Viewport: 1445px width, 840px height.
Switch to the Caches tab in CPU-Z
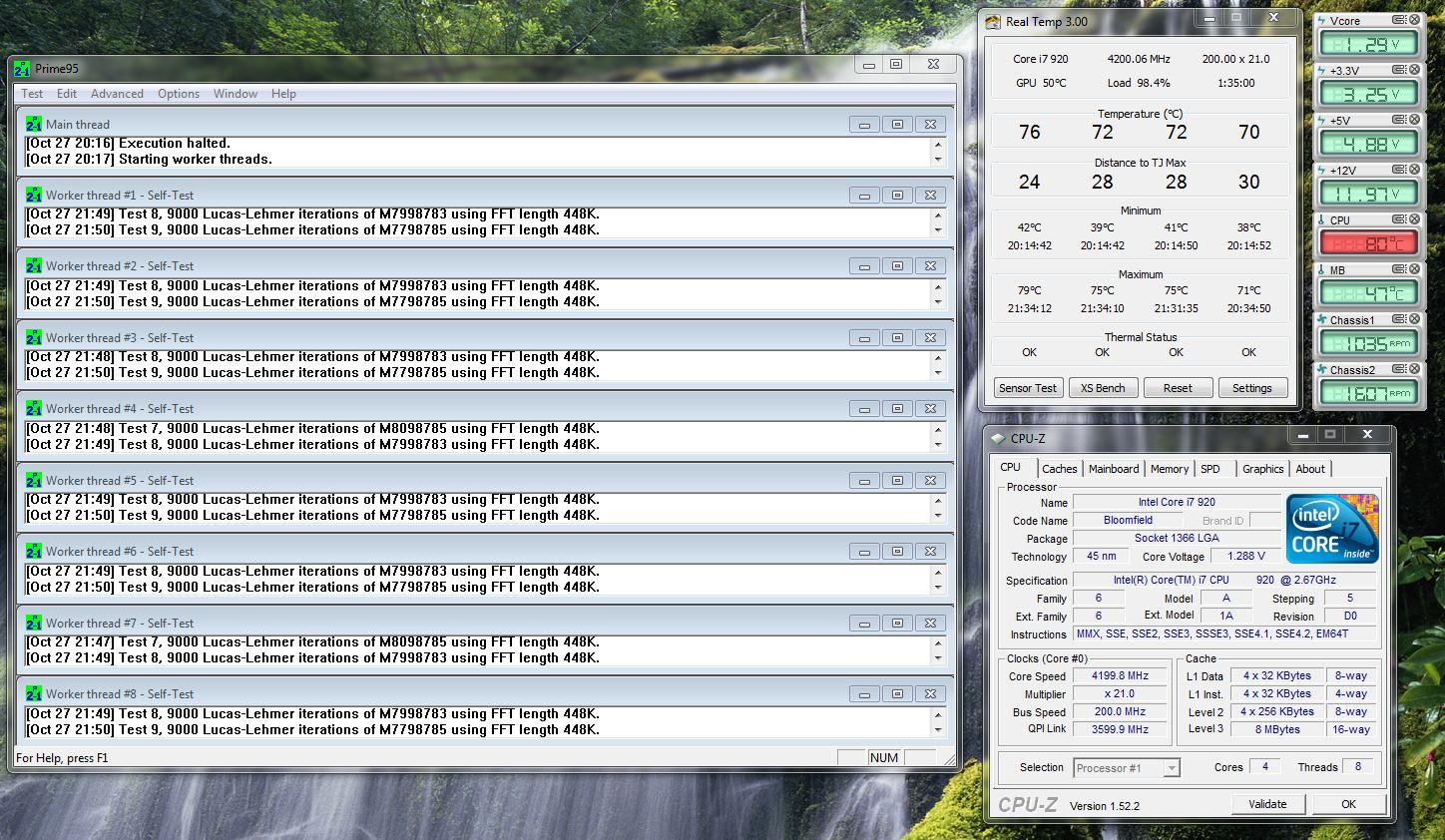tap(1060, 469)
